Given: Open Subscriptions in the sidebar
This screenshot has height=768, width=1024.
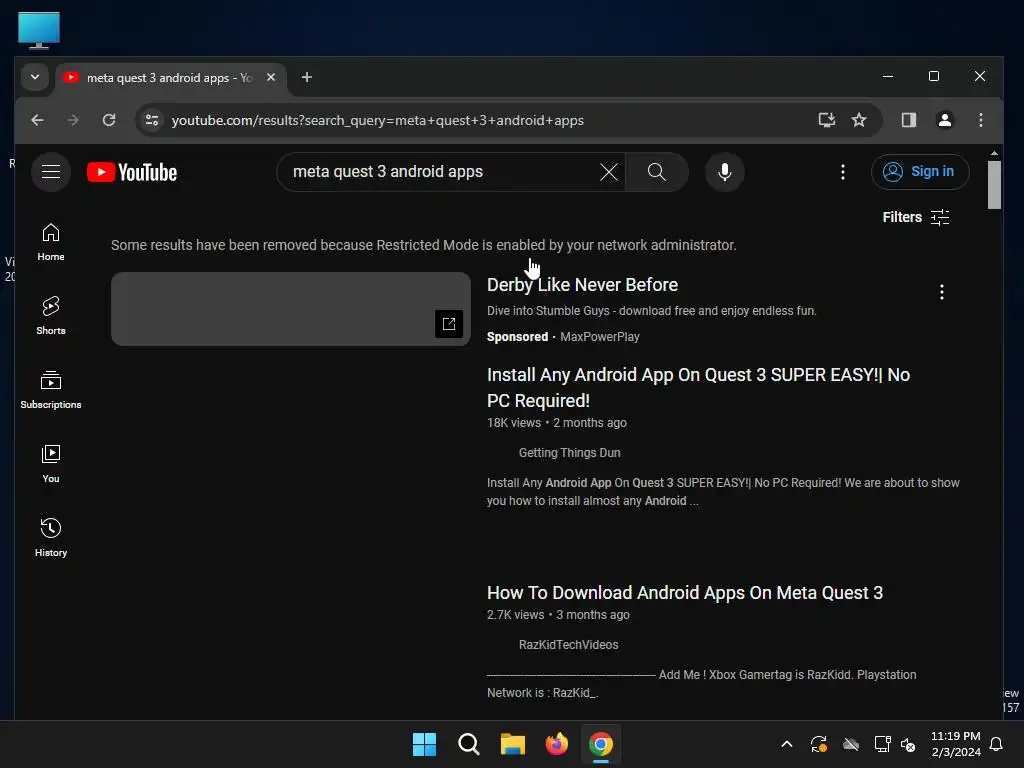Looking at the screenshot, I should [51, 391].
